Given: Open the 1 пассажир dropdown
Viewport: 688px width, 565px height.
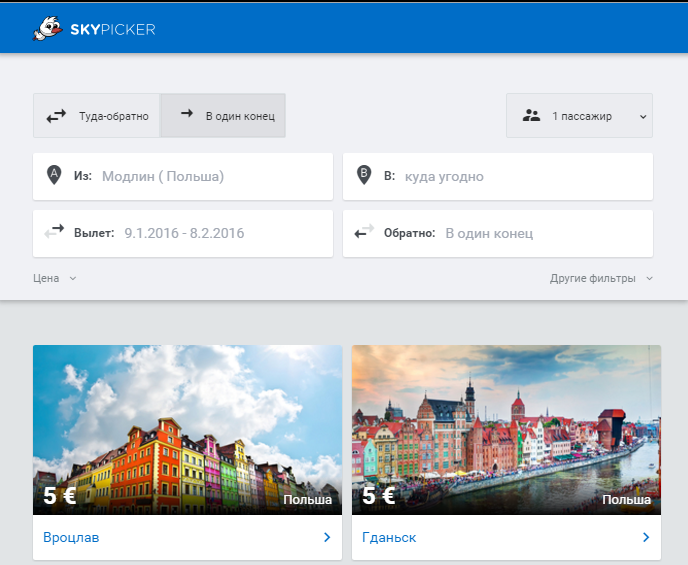Looking at the screenshot, I should click(x=579, y=116).
